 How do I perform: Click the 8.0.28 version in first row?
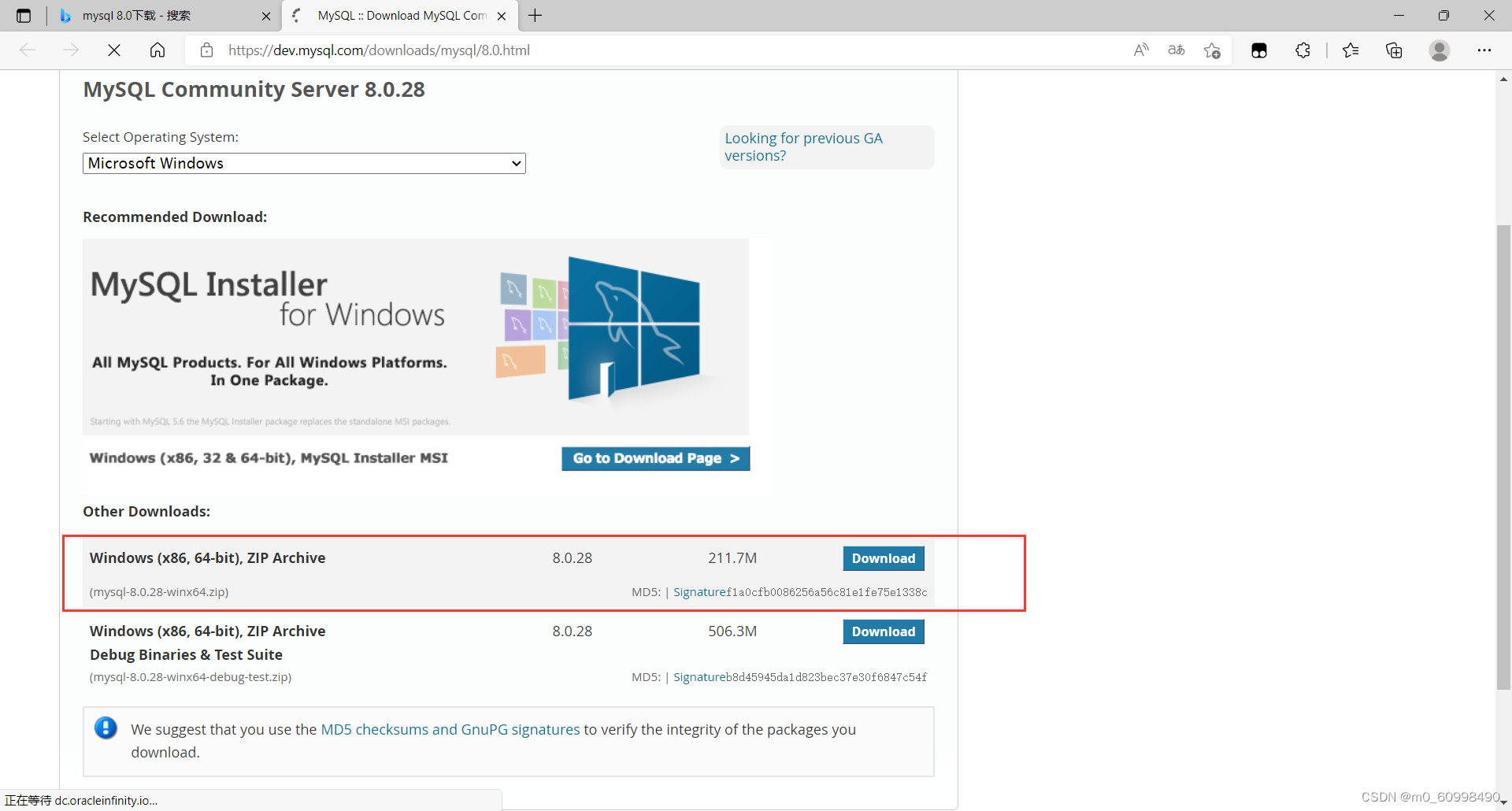(573, 558)
